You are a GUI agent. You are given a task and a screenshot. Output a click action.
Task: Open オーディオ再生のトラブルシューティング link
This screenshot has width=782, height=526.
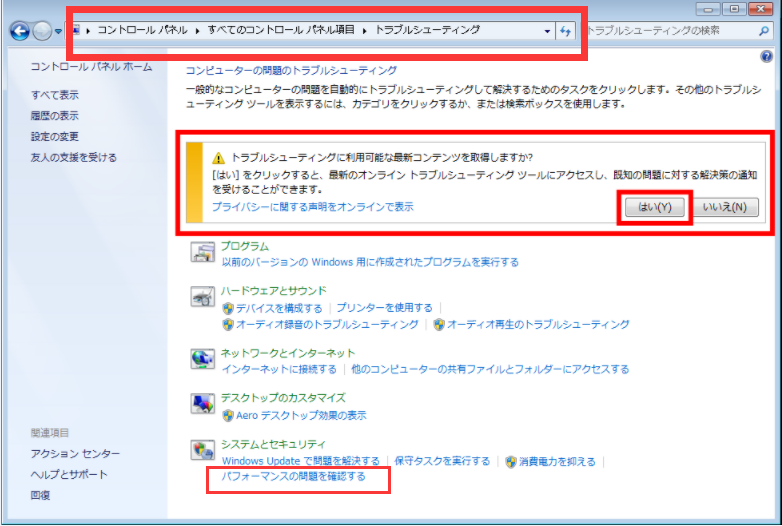(x=538, y=325)
